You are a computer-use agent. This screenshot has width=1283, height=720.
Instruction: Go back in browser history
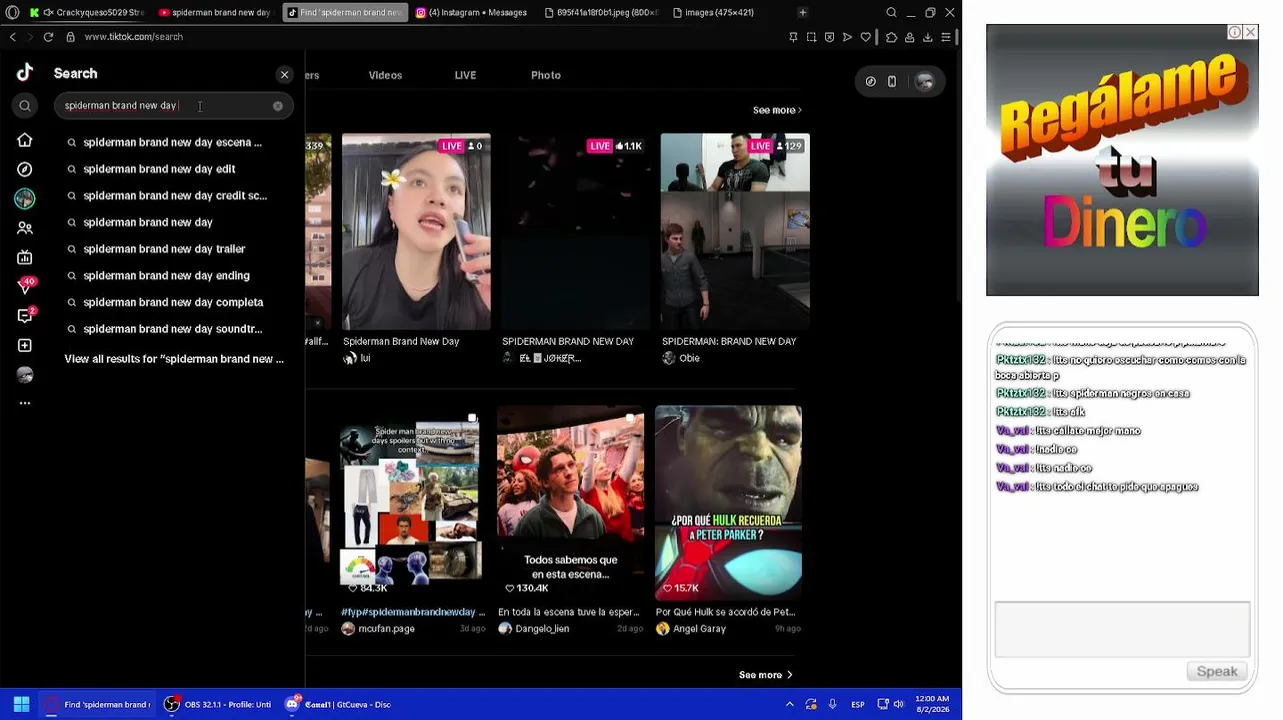[x=12, y=37]
